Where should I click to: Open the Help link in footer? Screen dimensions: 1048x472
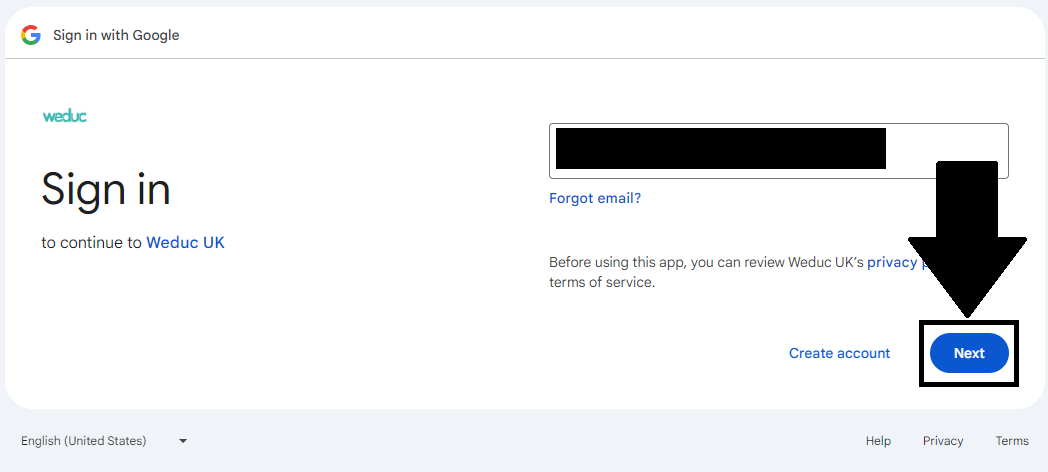[878, 441]
